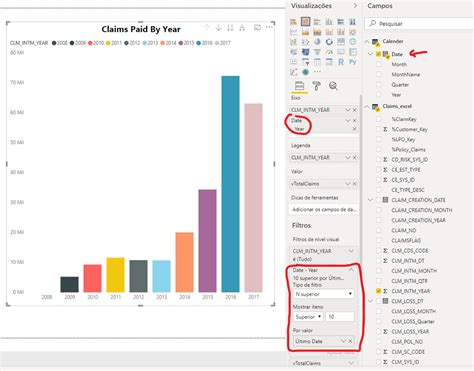Choose the clustered bar chart visualization
474x371 pixels.
(x=317, y=22)
